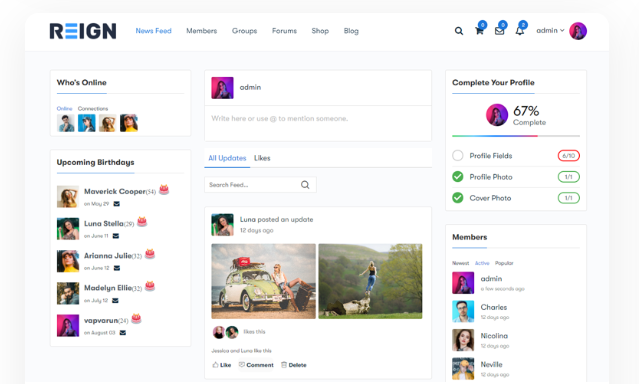The height and width of the screenshot is (384, 639).
Task: Click birthday cake icon next to vapvarun
Action: (x=136, y=318)
